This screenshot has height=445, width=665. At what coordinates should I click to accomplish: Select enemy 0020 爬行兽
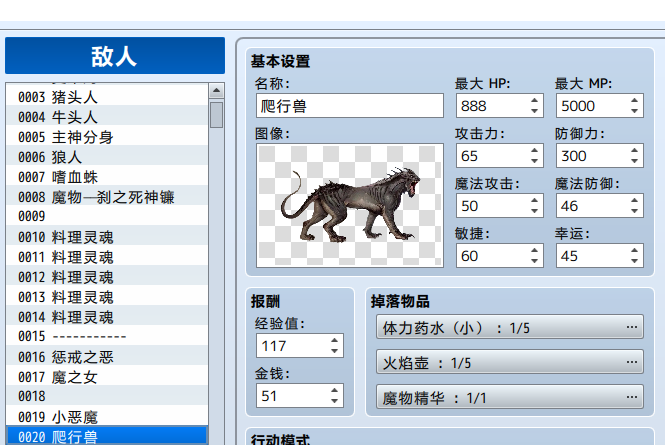(x=107, y=436)
